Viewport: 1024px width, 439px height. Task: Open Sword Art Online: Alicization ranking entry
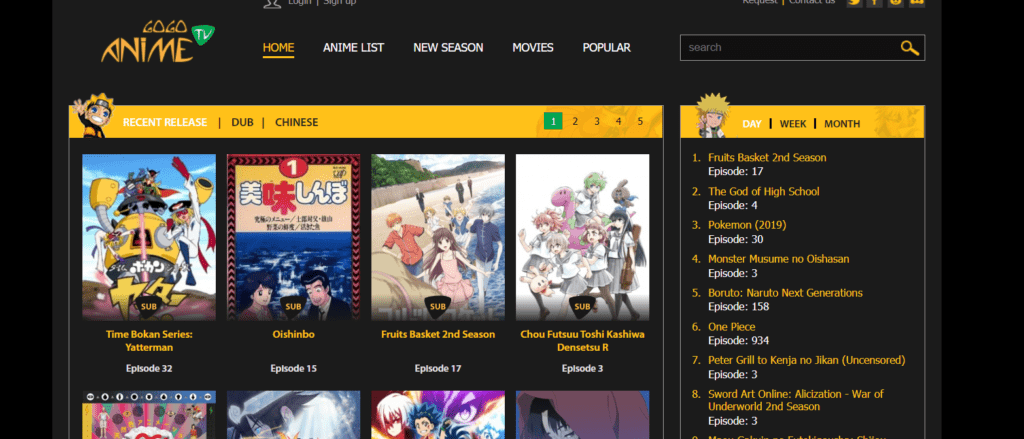pos(795,400)
